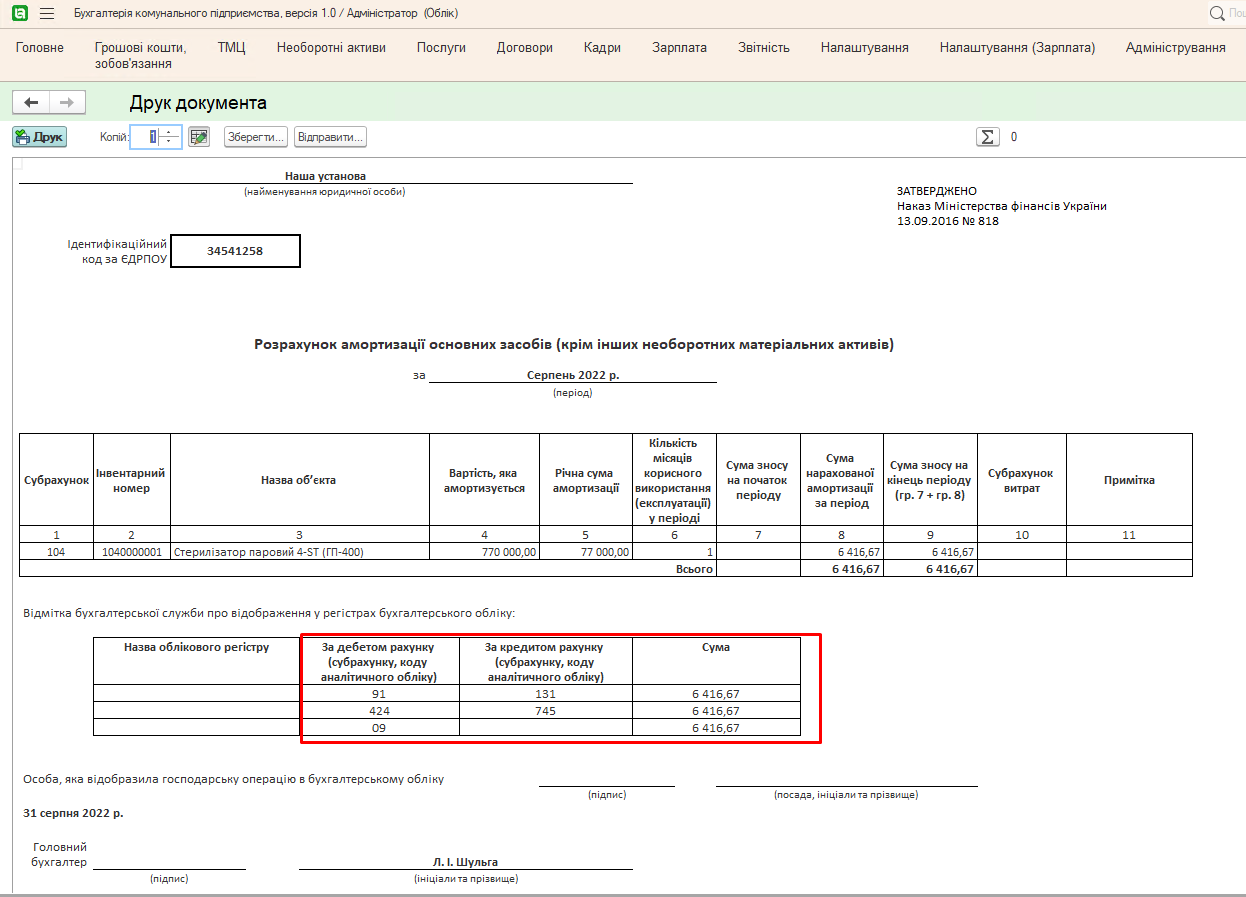The width and height of the screenshot is (1246, 897).
Task: Click the search magnifier icon
Action: click(x=1217, y=13)
